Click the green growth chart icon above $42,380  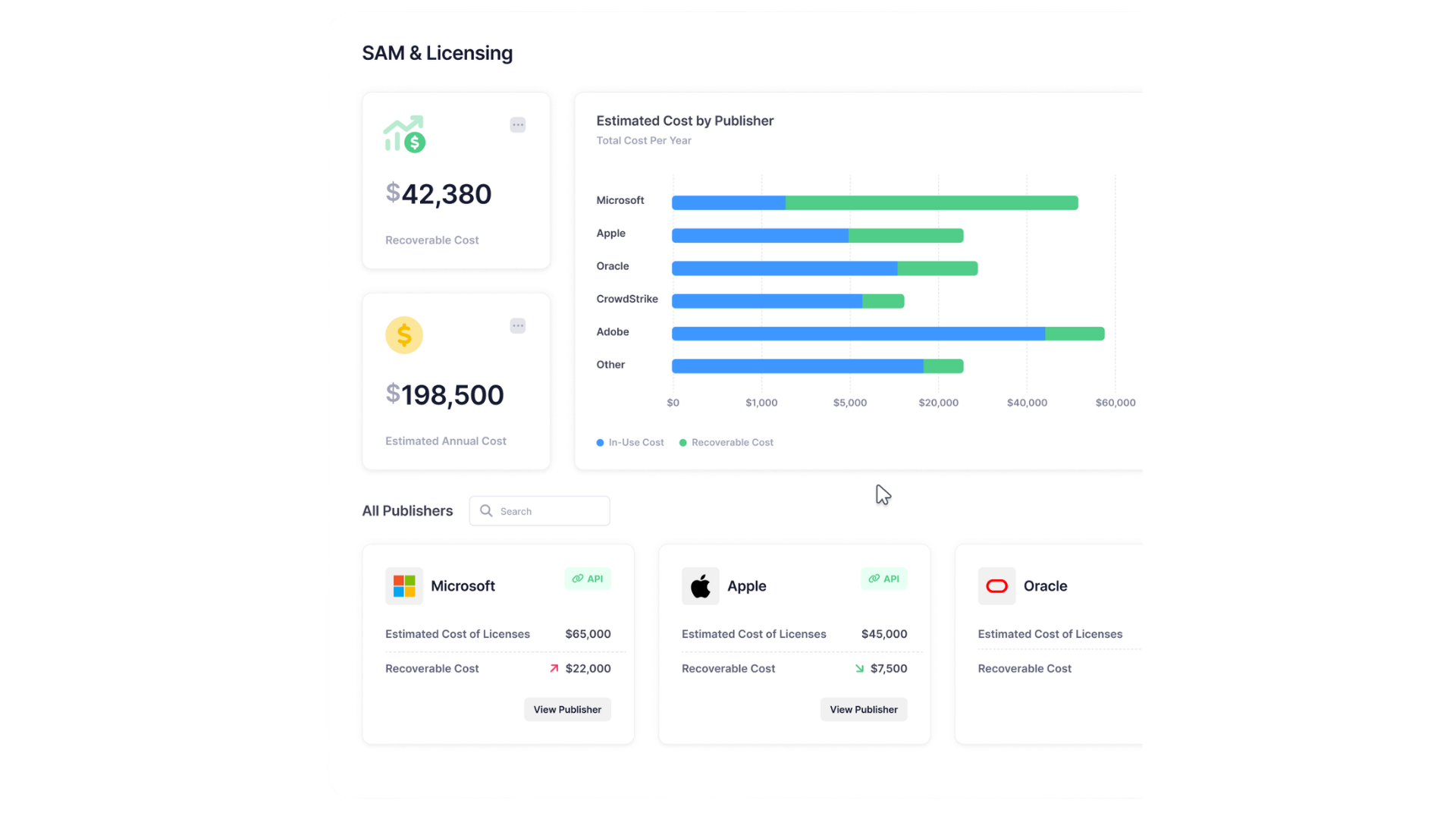(x=403, y=133)
